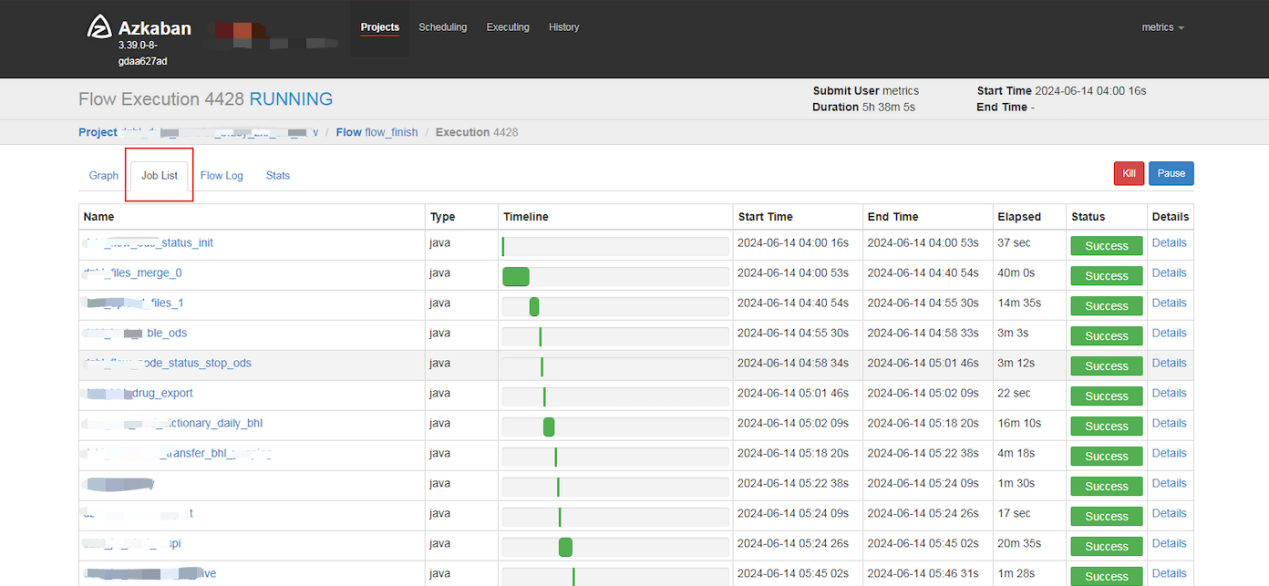Open the metrics user dropdown
The image size is (1269, 586).
[x=1162, y=27]
